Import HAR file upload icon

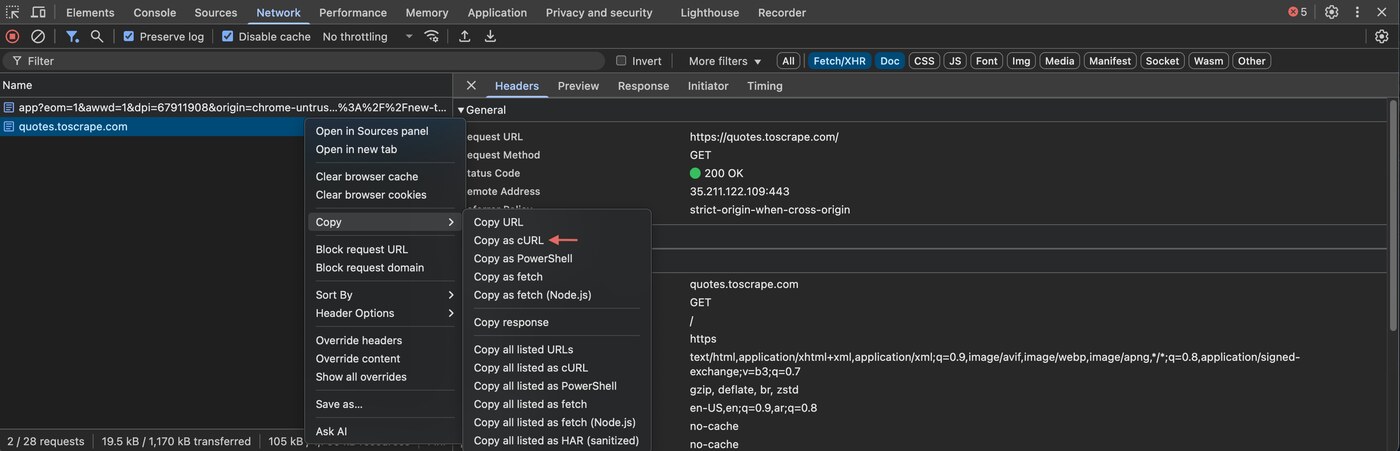pos(464,36)
